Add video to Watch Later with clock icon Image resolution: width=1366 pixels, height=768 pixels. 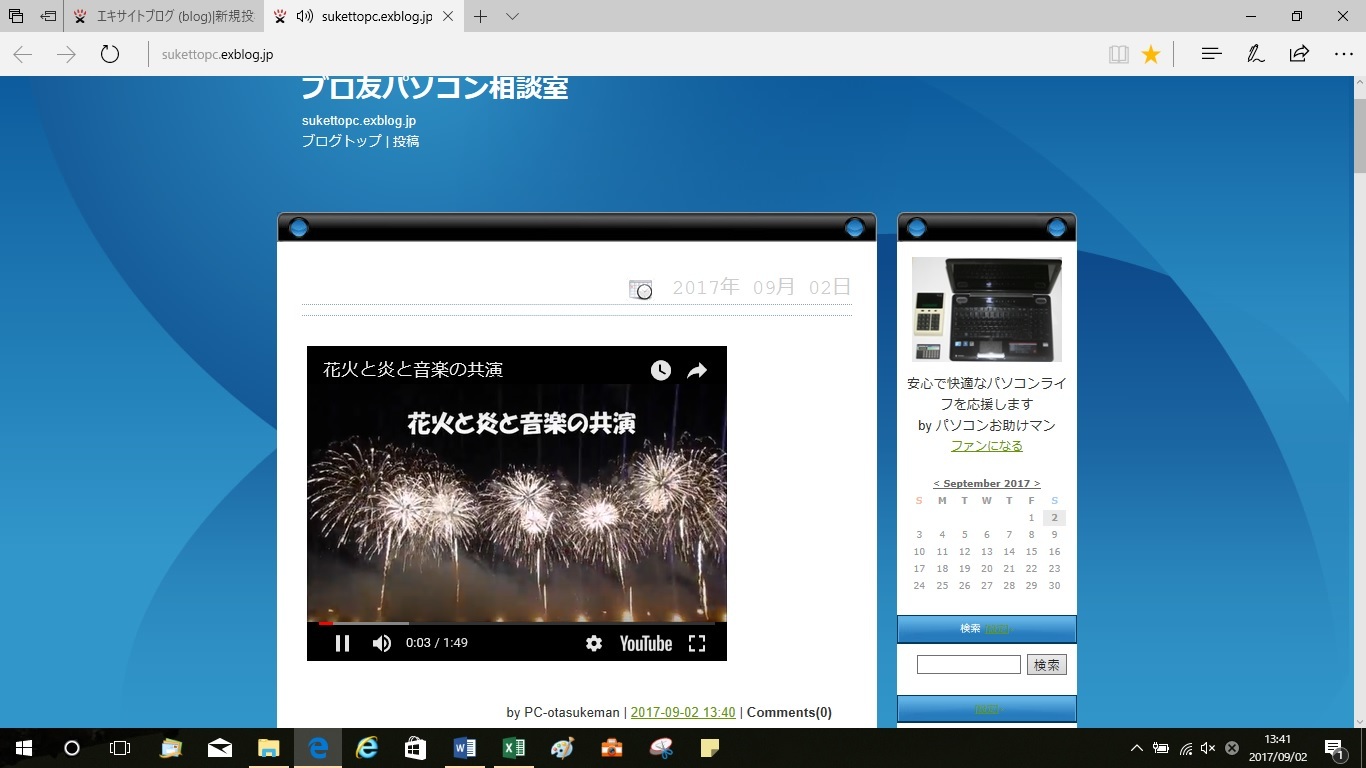661,370
